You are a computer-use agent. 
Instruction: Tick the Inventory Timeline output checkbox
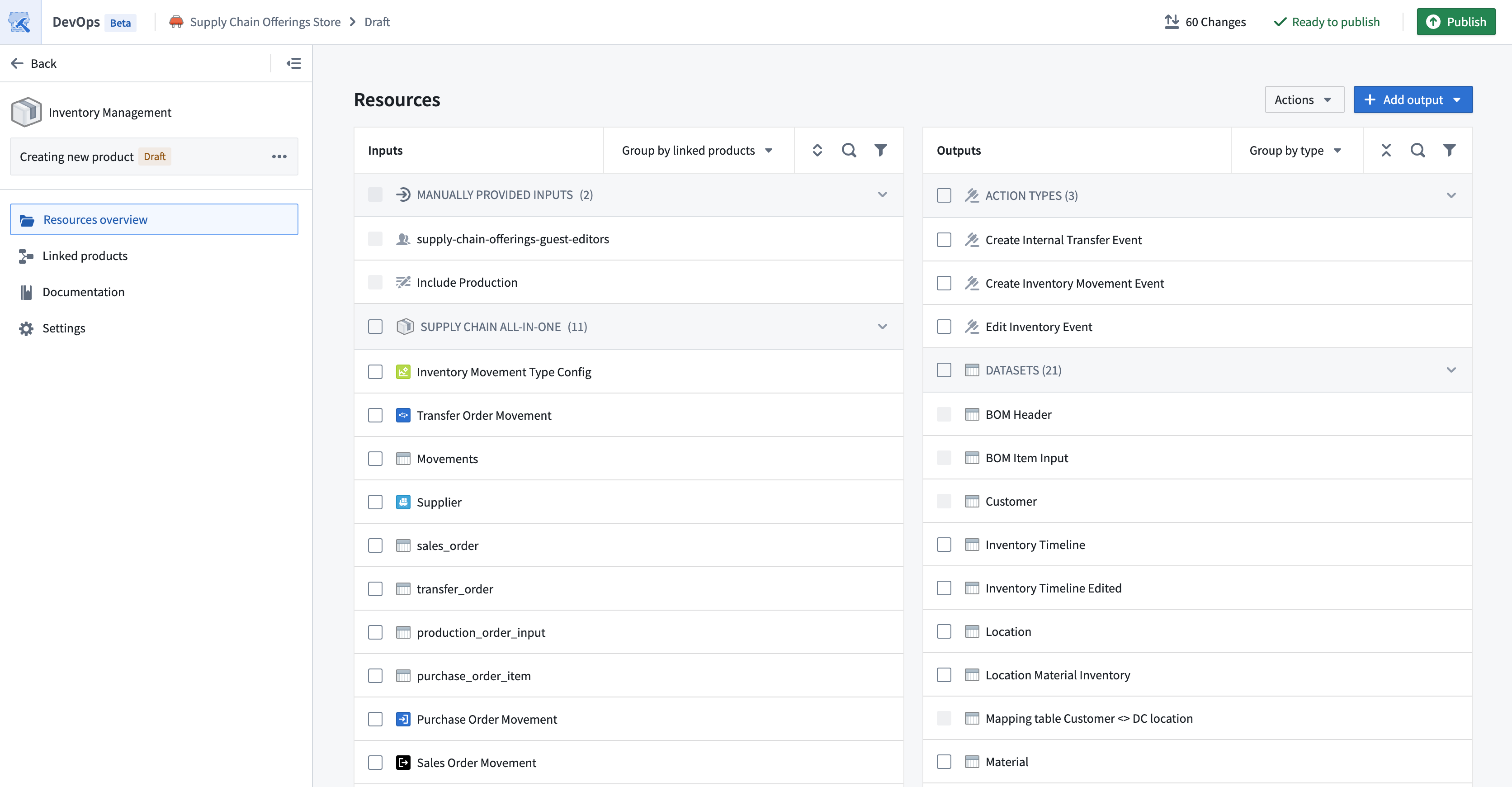(944, 545)
